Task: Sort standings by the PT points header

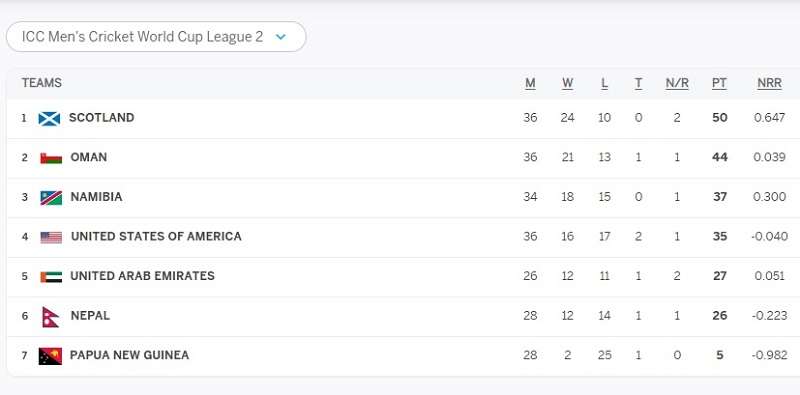Action: pyautogui.click(x=719, y=83)
